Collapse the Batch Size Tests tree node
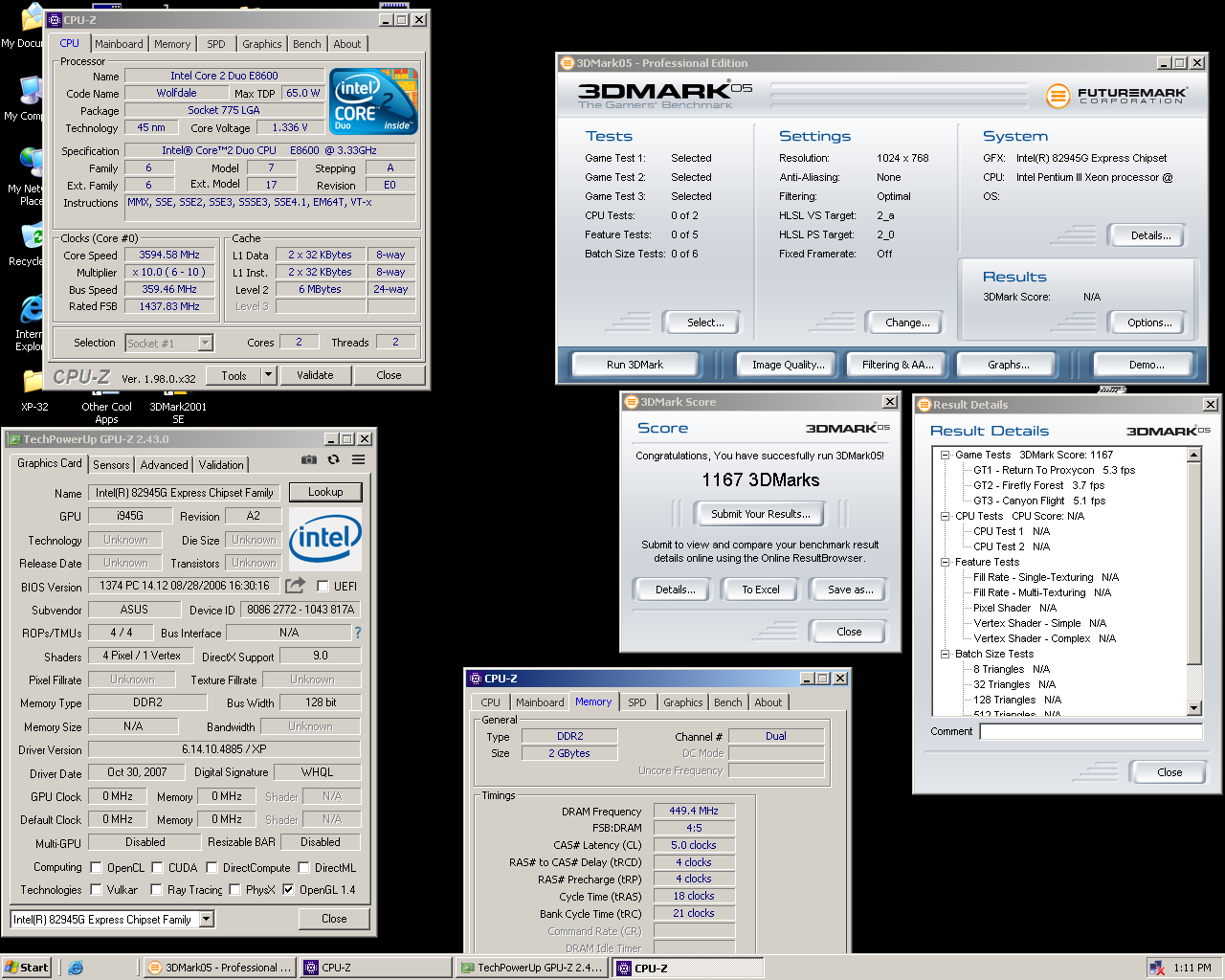This screenshot has width=1225, height=980. click(x=945, y=655)
